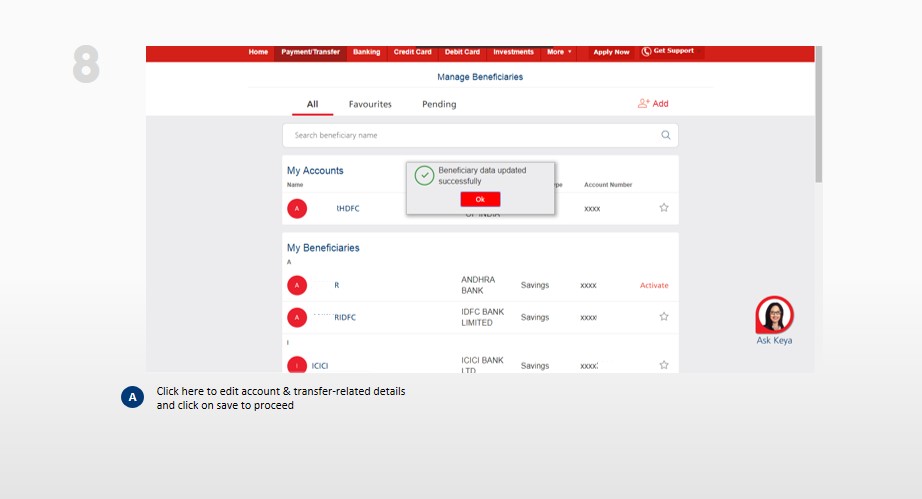Open the Debit Card menu
This screenshot has width=922, height=499.
click(x=462, y=52)
